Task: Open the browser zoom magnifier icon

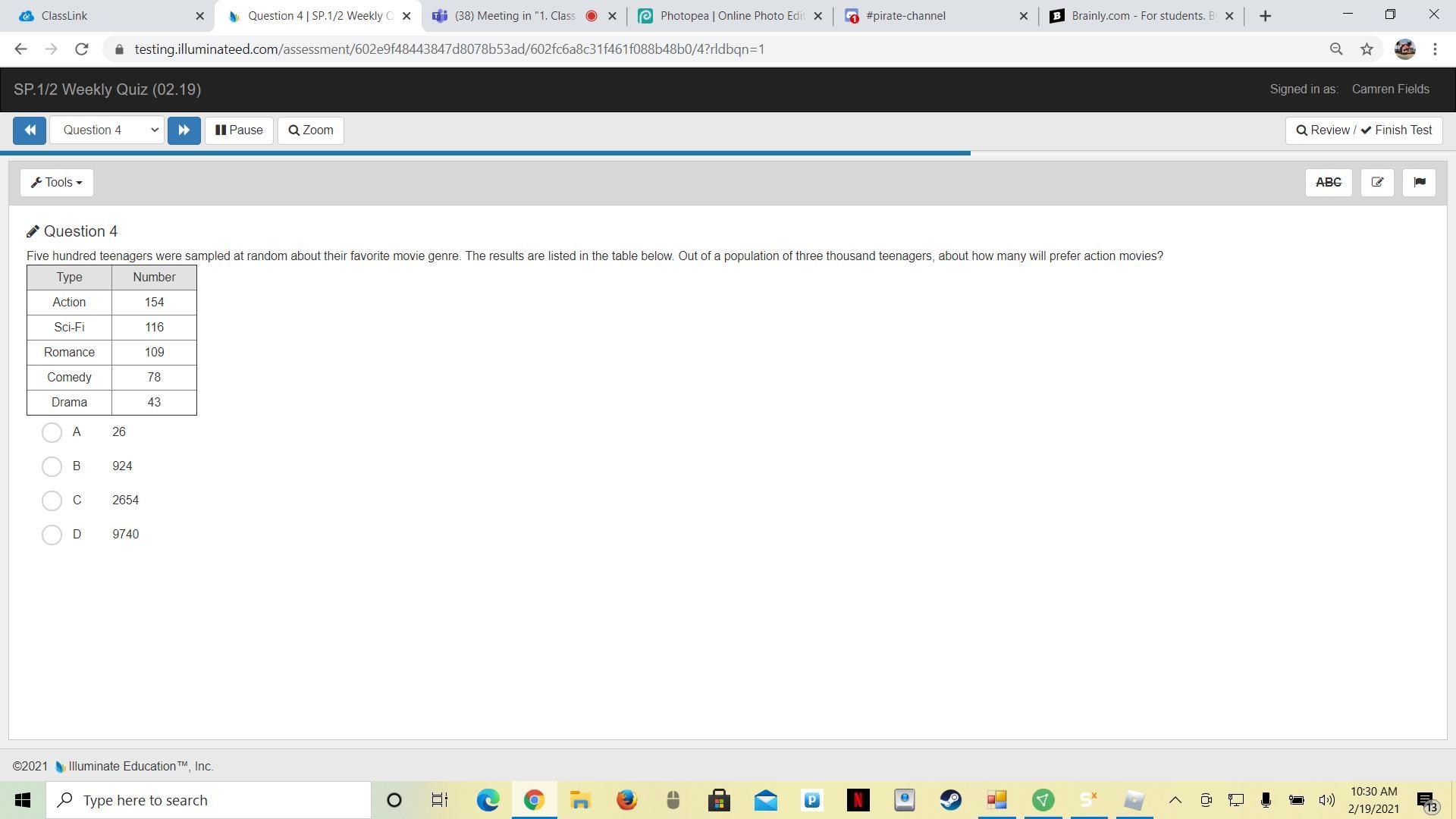Action: [1336, 49]
